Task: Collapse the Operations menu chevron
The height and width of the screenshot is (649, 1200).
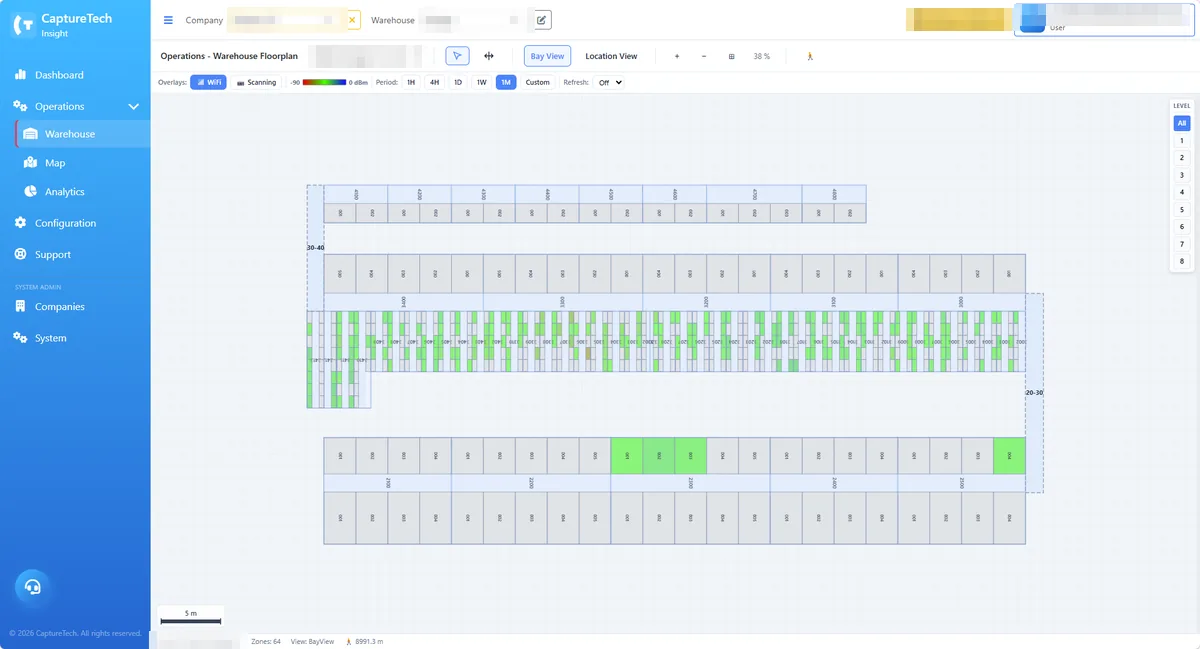Action: tap(134, 106)
